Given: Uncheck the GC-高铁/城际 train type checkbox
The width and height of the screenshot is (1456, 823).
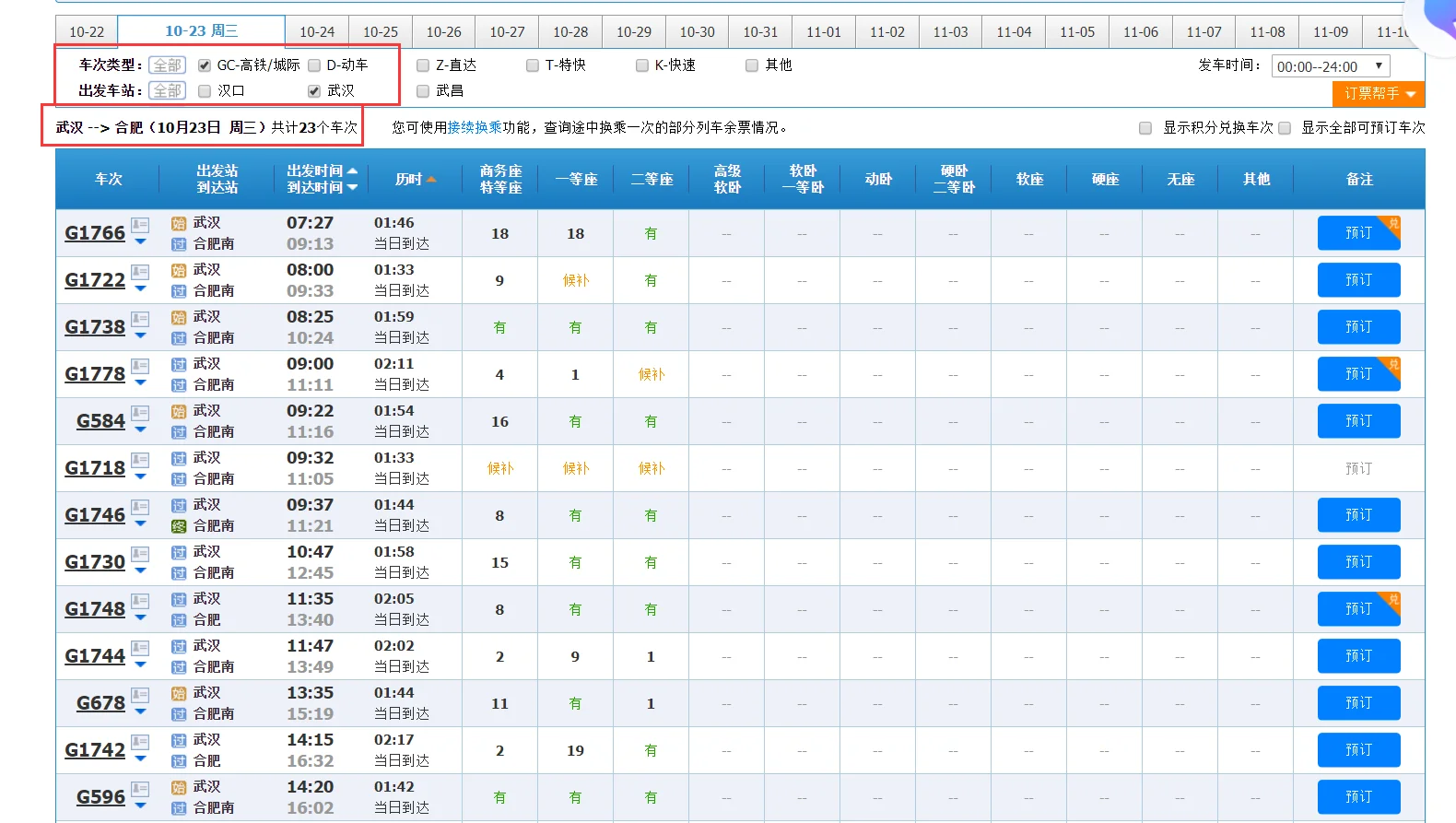Looking at the screenshot, I should [x=205, y=65].
